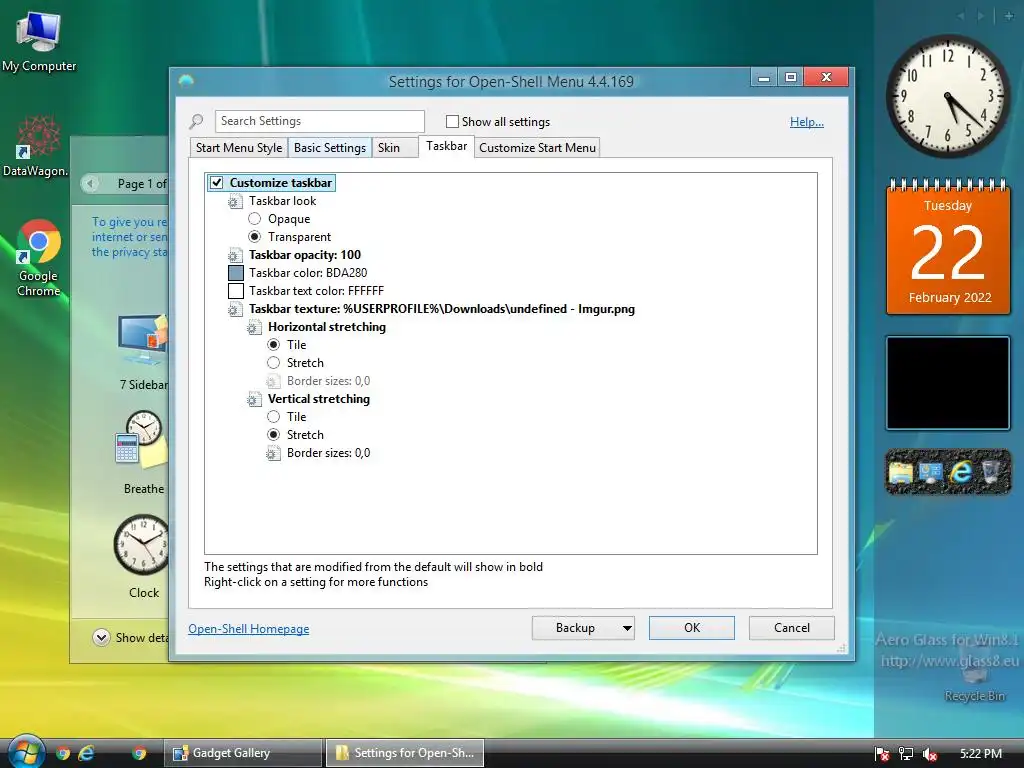
Task: Click the gear icon beside Taskbar texture
Action: tap(235, 310)
